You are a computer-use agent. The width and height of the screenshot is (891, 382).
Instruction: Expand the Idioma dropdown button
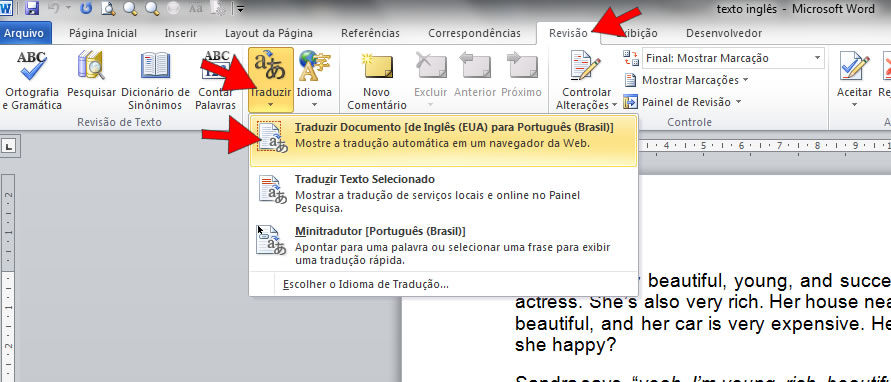pyautogui.click(x=314, y=105)
